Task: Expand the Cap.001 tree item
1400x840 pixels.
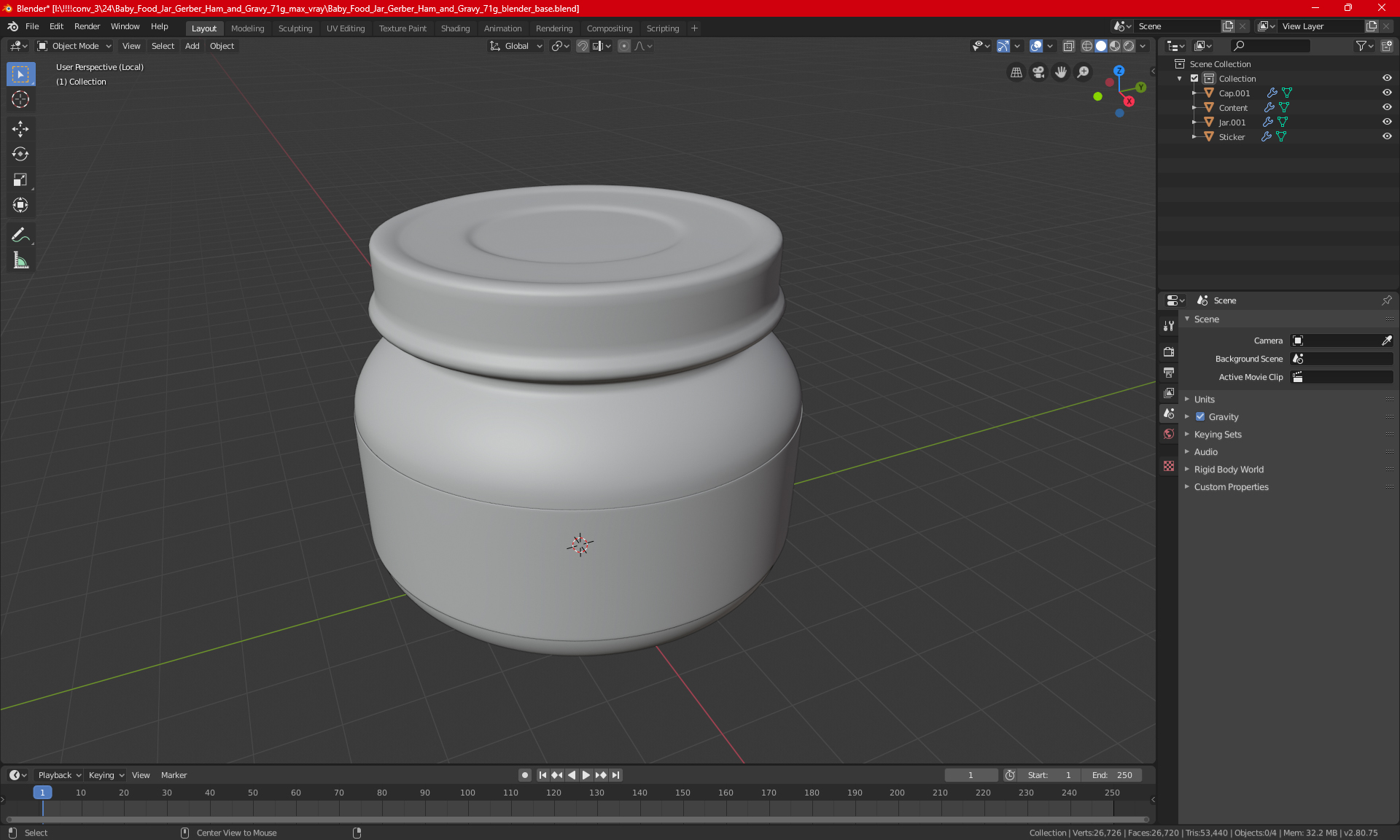Action: click(x=1194, y=93)
